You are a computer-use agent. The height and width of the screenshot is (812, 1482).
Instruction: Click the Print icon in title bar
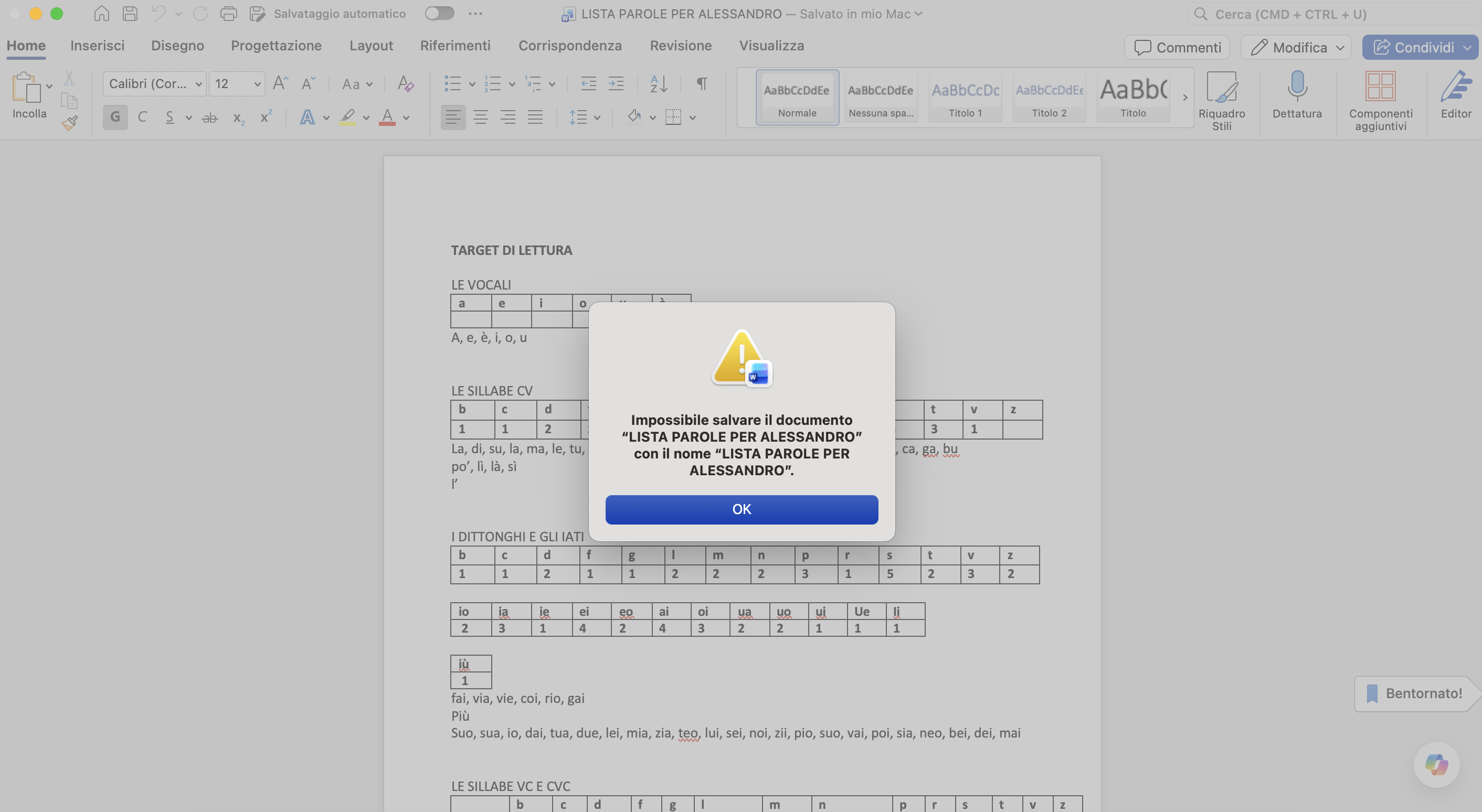click(x=228, y=13)
